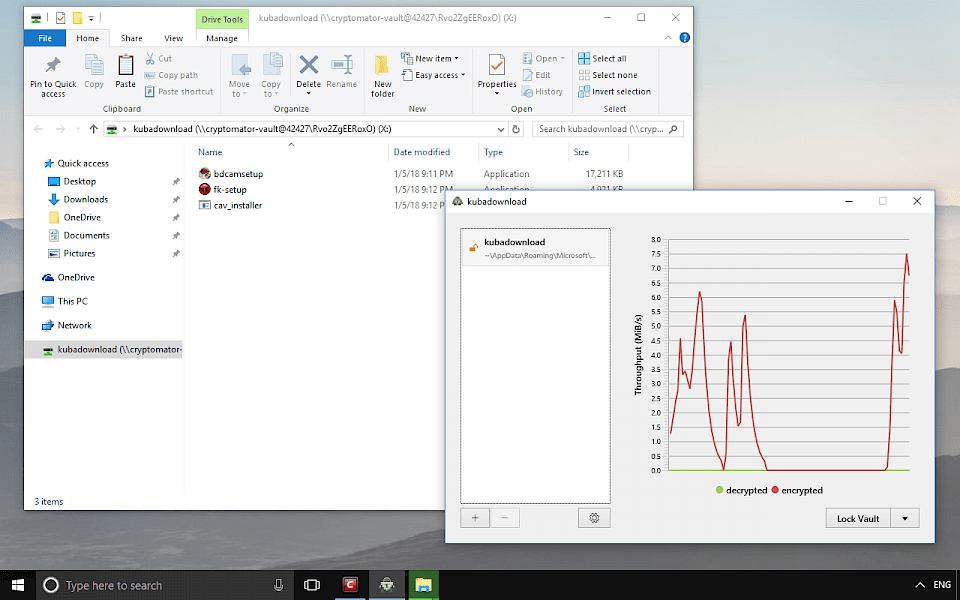
Task: Click Select none in ribbon
Action: click(607, 75)
